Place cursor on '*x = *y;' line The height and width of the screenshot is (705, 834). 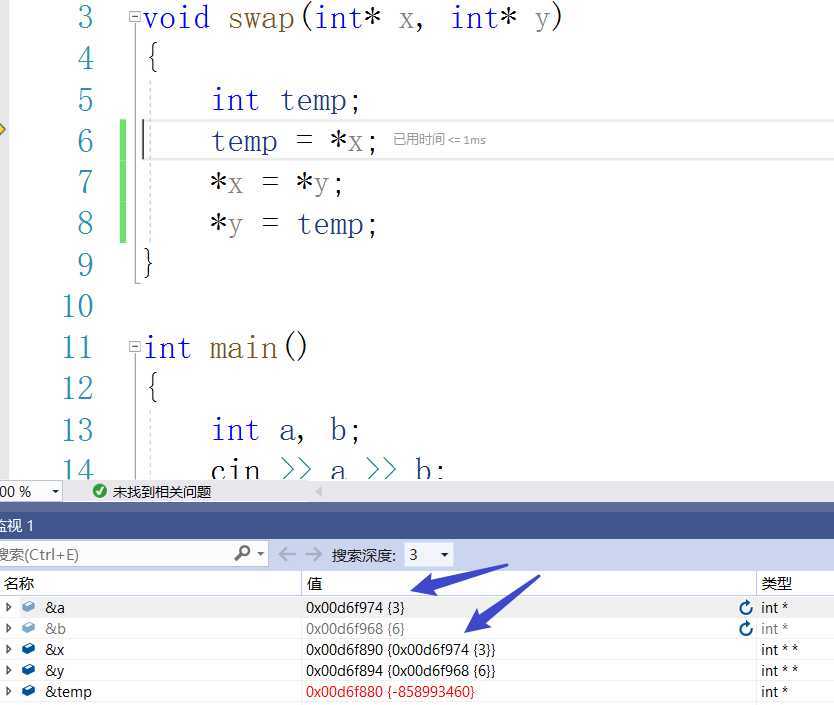277,183
